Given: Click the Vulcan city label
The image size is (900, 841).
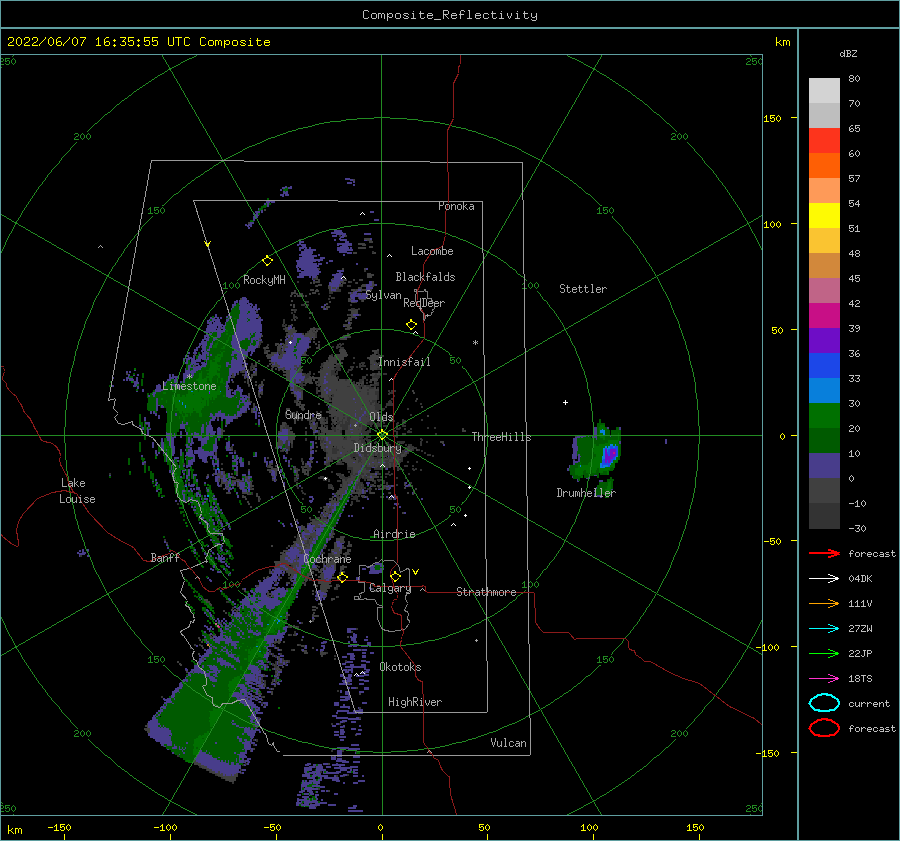Looking at the screenshot, I should coord(509,743).
